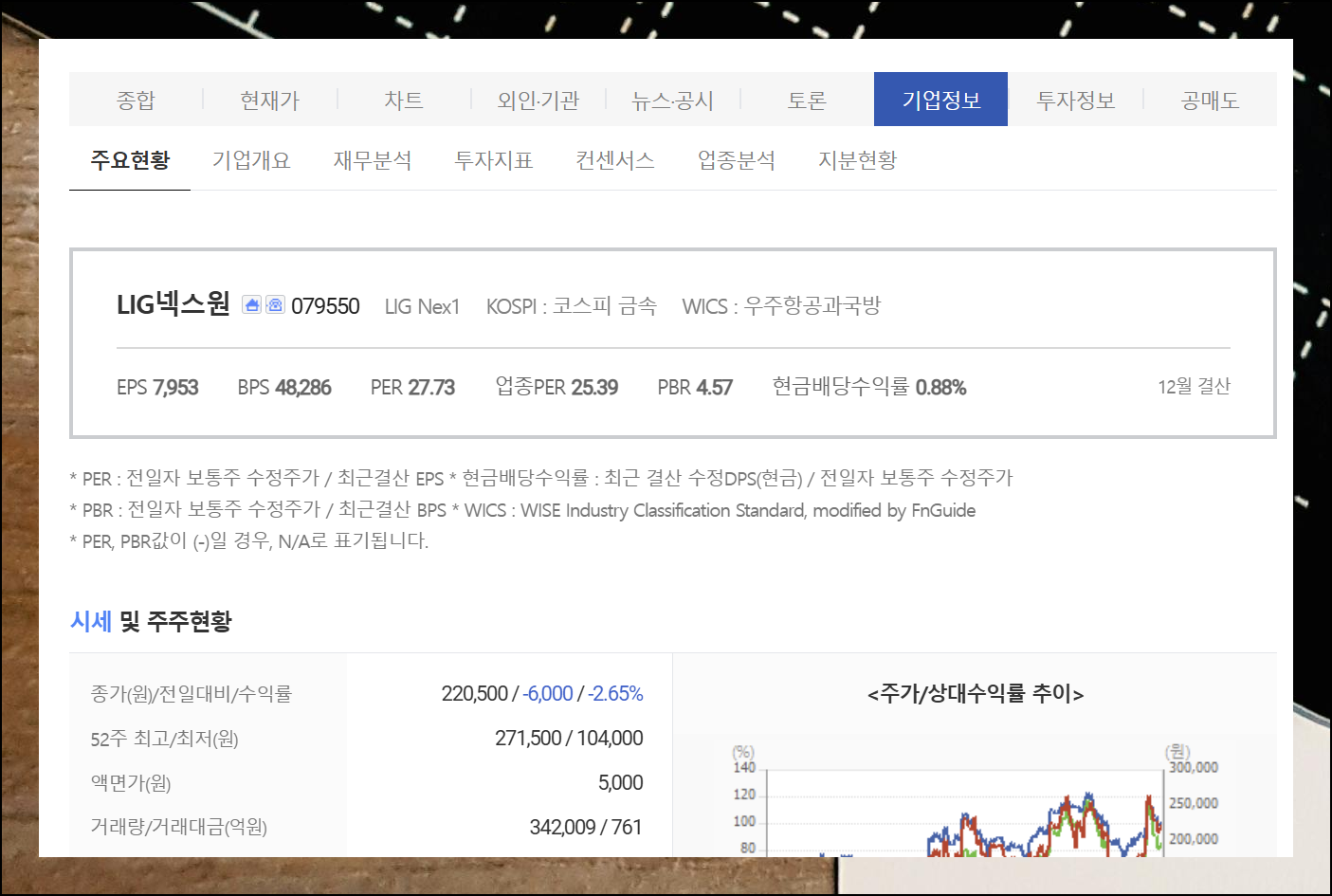Click the <주가/상대수익률 추이> chart title
1332x896 pixels.
(976, 694)
